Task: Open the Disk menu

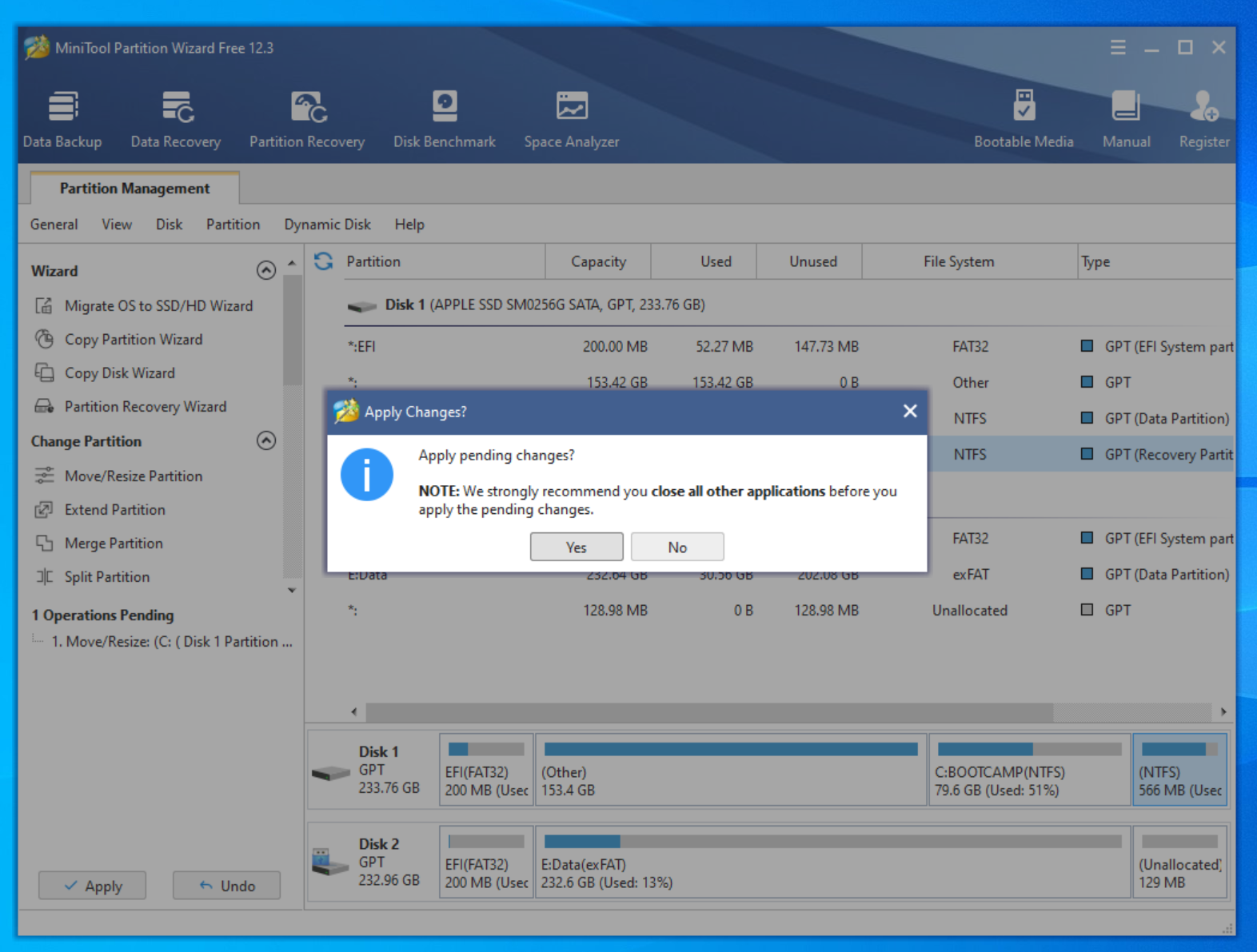Action: [x=169, y=225]
